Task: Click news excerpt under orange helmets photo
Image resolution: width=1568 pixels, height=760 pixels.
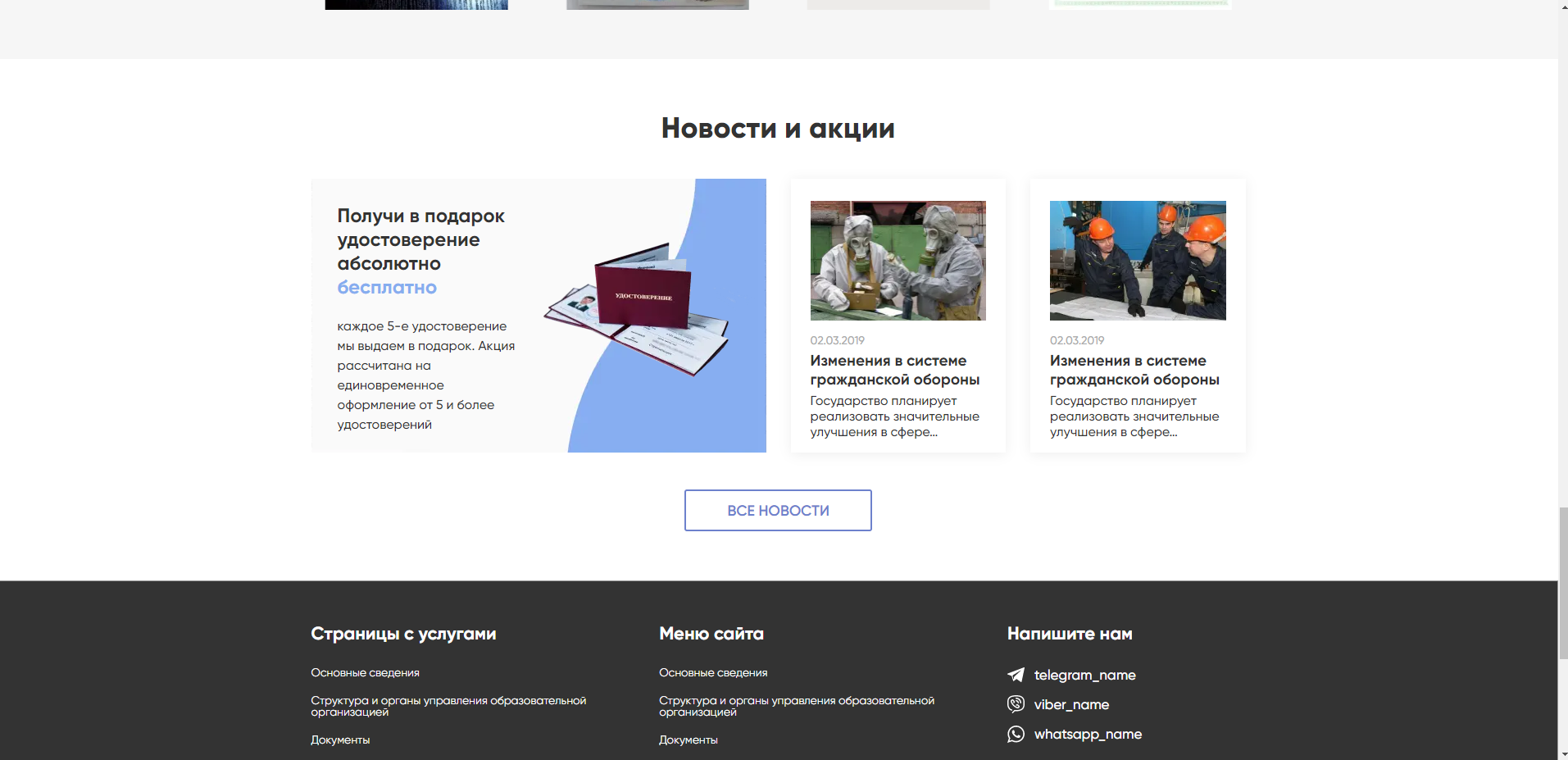Action: (x=1134, y=416)
